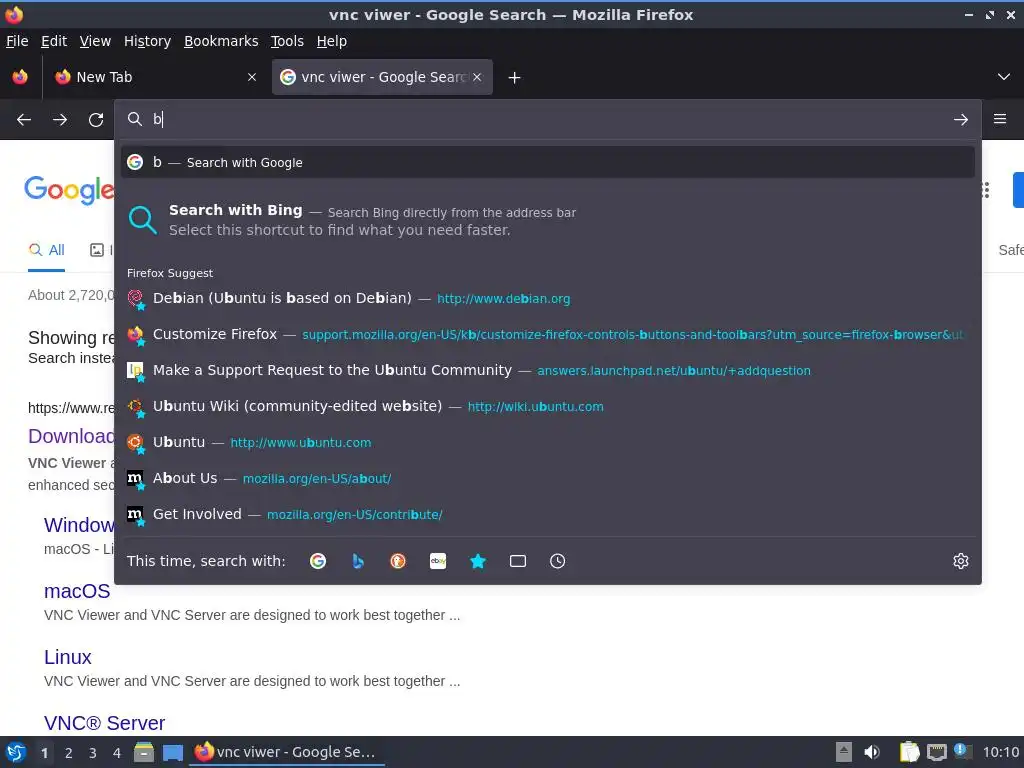Open the Tools menu
This screenshot has width=1024, height=768.
[x=287, y=41]
